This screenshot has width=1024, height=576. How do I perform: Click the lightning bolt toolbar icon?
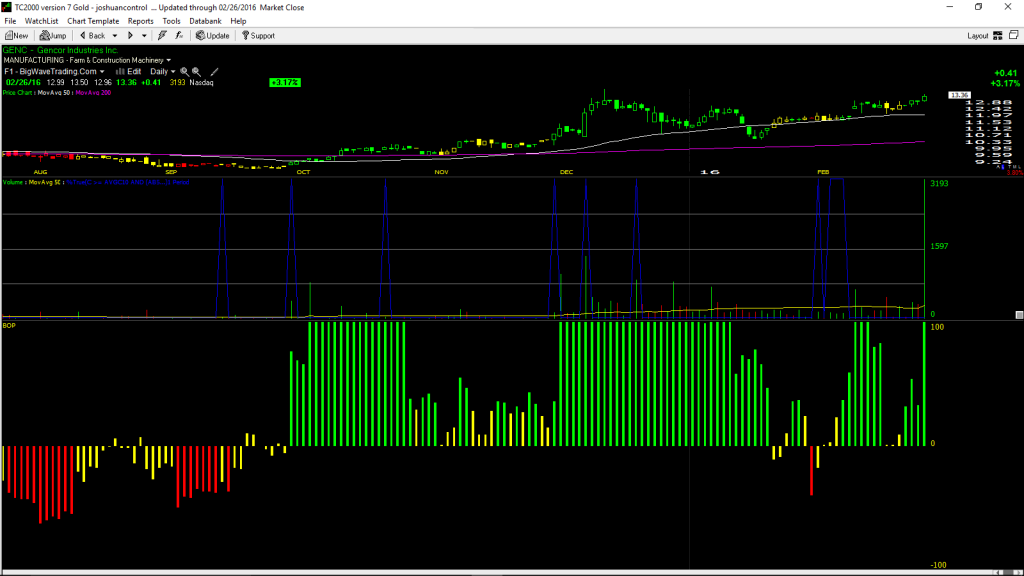point(162,36)
